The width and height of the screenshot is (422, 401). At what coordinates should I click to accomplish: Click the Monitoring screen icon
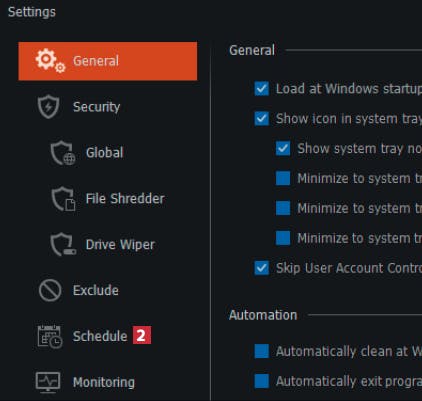[48, 382]
